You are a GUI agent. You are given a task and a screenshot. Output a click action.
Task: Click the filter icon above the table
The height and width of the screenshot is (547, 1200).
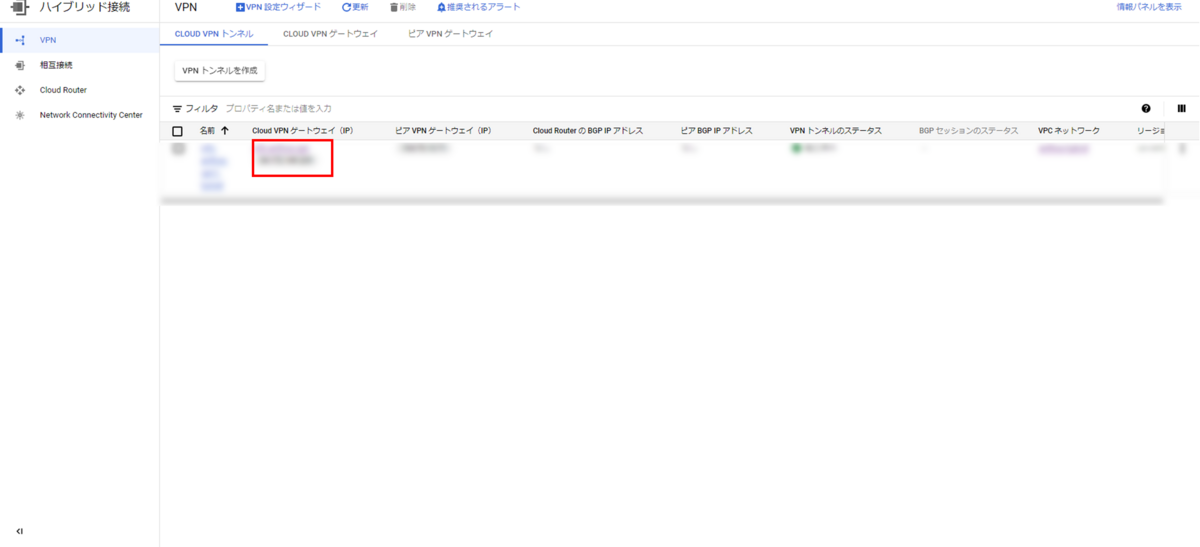pos(178,109)
